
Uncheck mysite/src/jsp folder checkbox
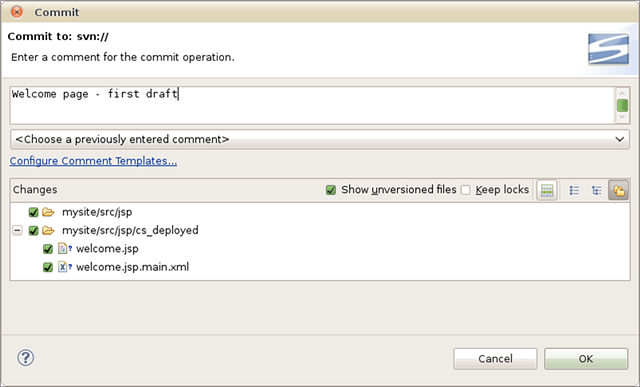pyautogui.click(x=33, y=212)
